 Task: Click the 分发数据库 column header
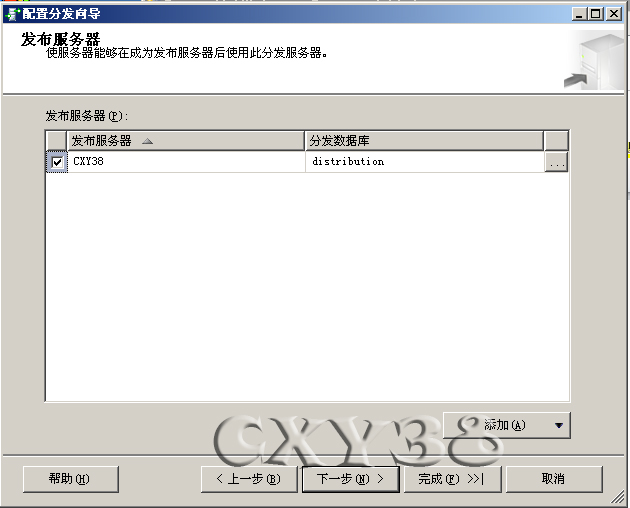coord(424,140)
